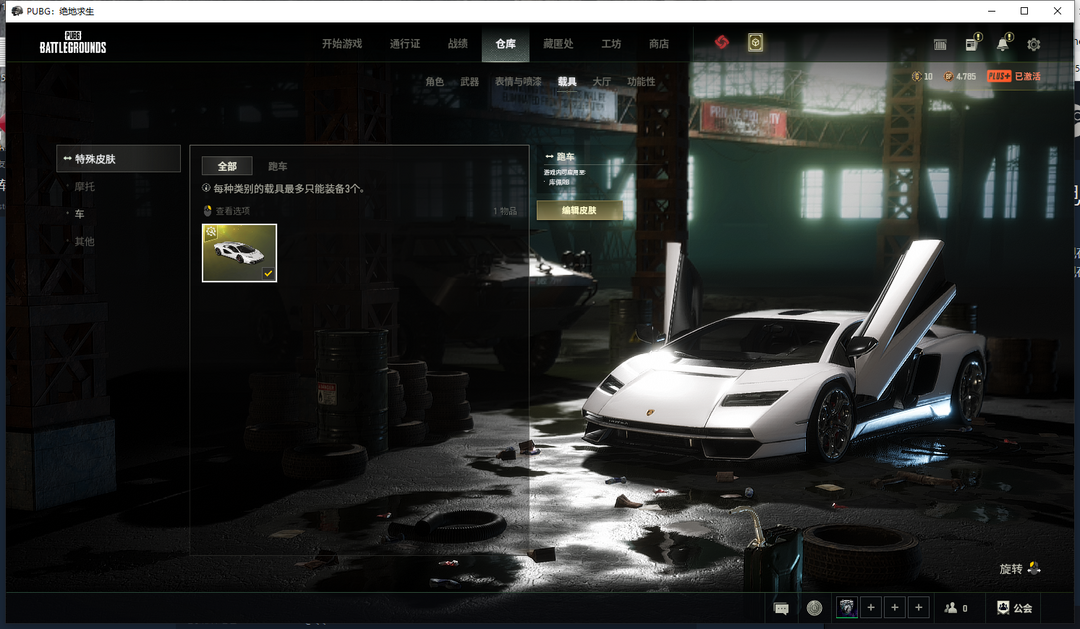Open the 武器 sub-tab
Viewport: 1080px width, 629px height.
[470, 81]
